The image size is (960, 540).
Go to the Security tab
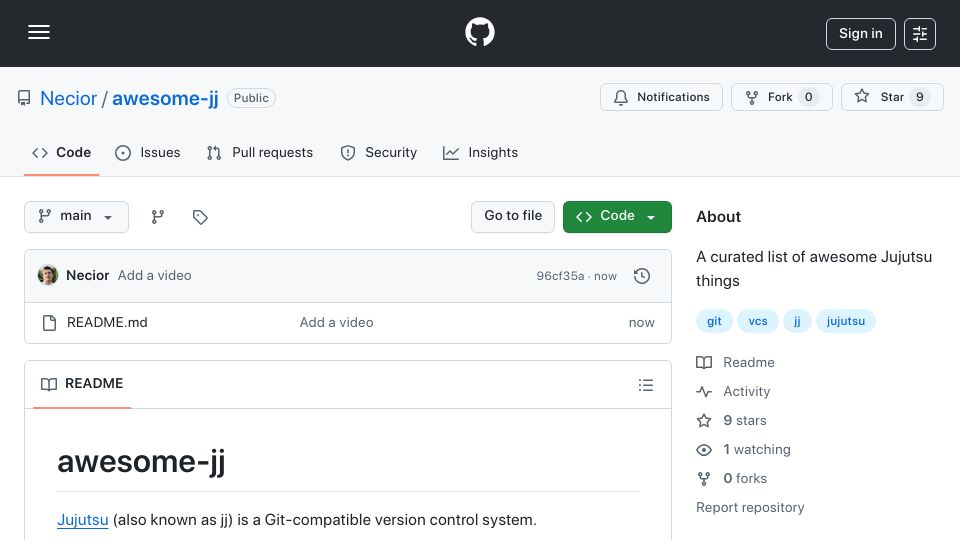[x=379, y=152]
